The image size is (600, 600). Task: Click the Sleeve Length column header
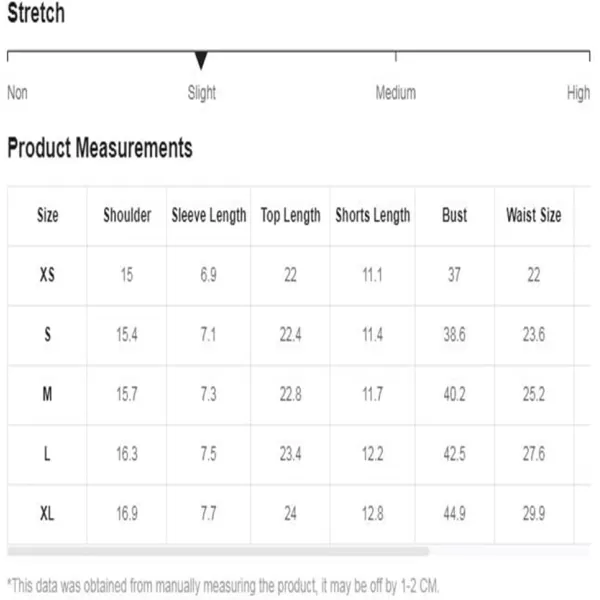point(209,215)
